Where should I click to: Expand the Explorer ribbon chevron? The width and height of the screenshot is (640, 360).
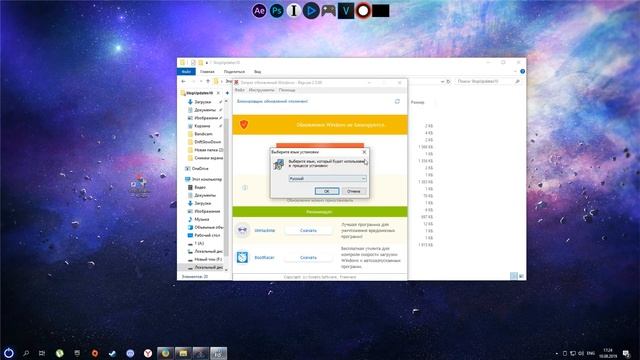(515, 71)
